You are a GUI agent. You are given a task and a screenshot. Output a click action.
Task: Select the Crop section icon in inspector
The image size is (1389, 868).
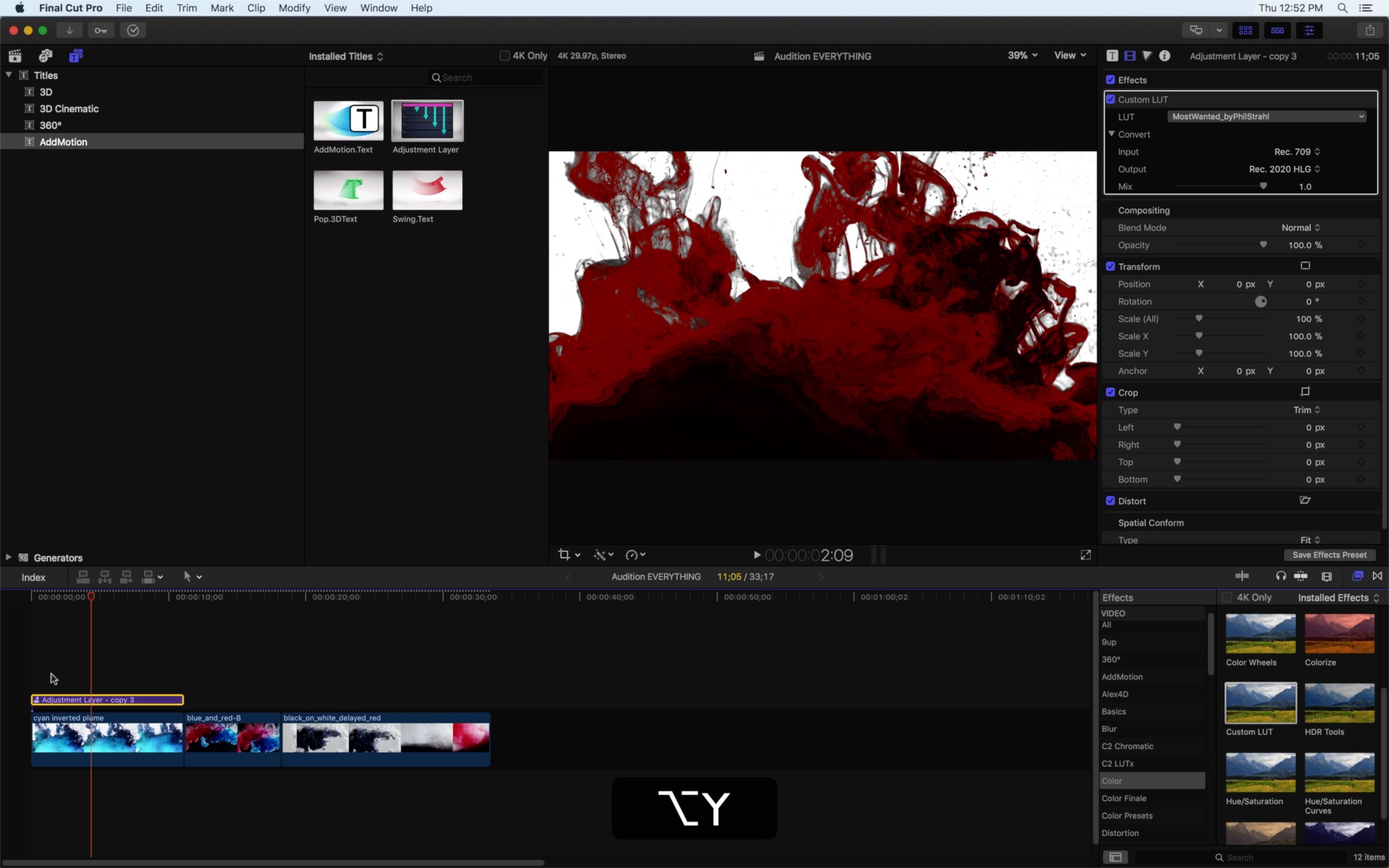(x=1305, y=392)
